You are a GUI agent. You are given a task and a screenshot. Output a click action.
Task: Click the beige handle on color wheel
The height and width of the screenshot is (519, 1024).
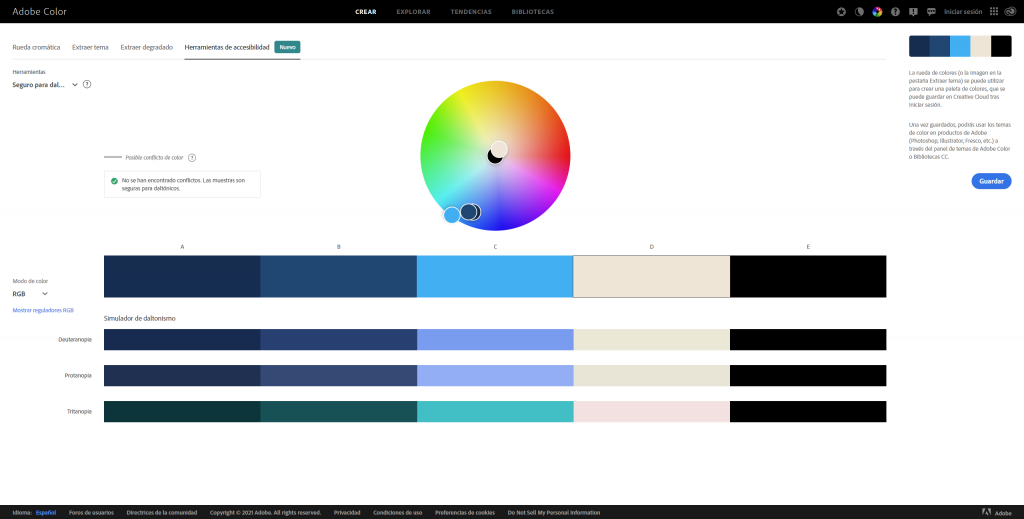click(499, 149)
